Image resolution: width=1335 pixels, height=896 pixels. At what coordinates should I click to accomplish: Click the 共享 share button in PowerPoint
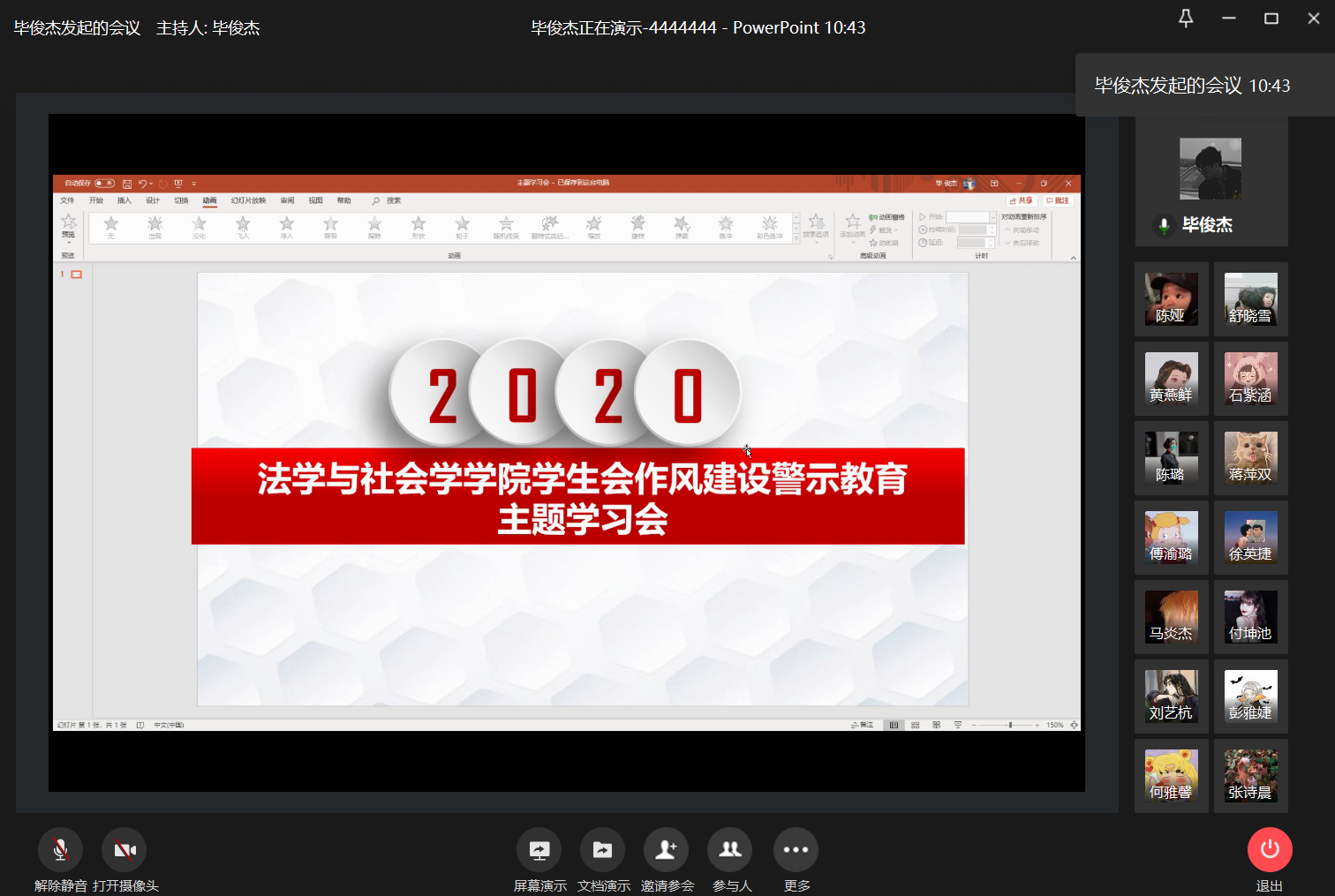point(1022,200)
